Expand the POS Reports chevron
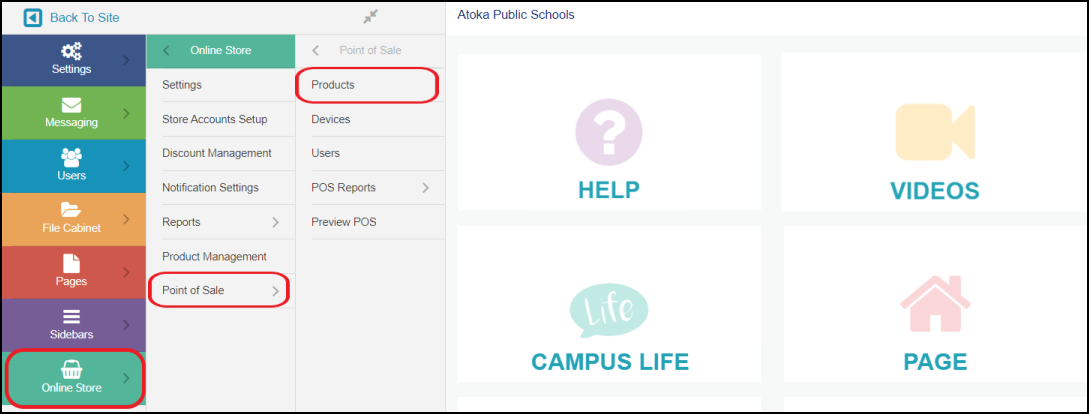This screenshot has width=1089, height=414. (426, 188)
